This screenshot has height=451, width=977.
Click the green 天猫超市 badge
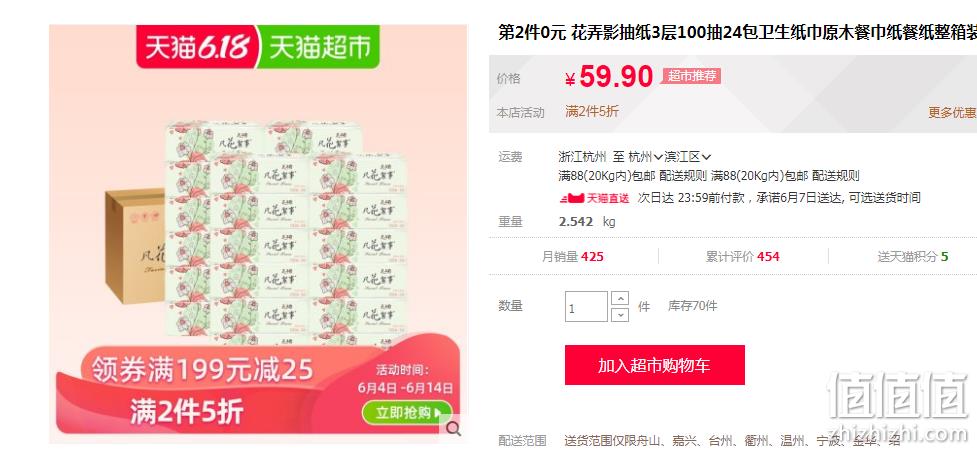click(318, 47)
